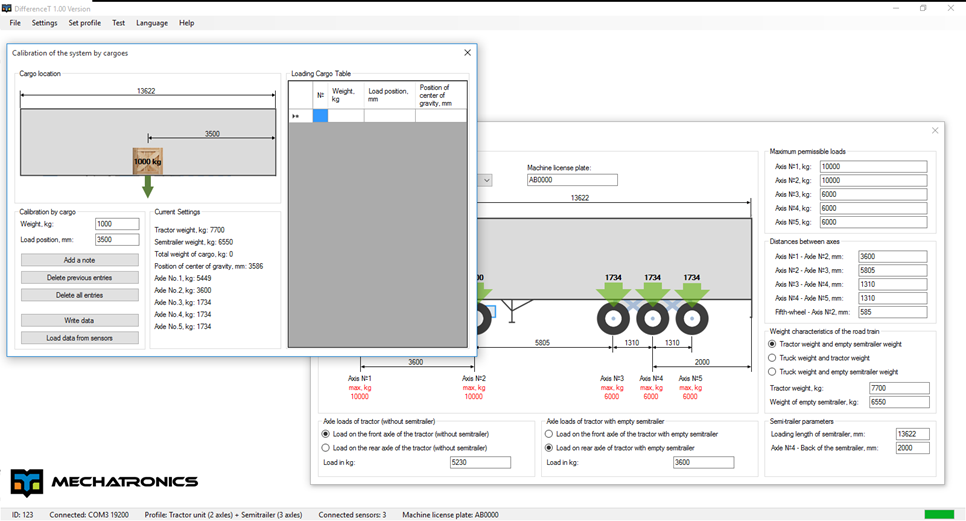Screen dimensions: 966x521
Task: Open the Set profile menu
Action: 84,23
